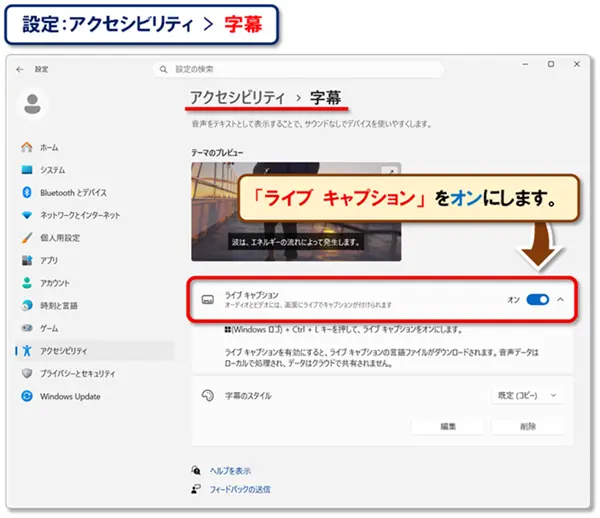Click the アカウント person icon
The image size is (600, 518).
coord(27,283)
